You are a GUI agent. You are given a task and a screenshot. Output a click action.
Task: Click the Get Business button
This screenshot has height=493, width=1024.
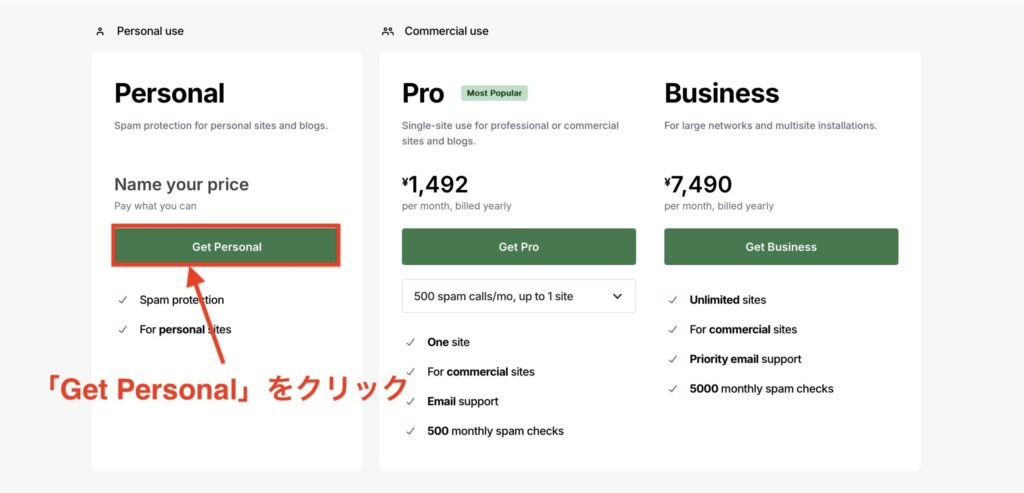coord(780,247)
